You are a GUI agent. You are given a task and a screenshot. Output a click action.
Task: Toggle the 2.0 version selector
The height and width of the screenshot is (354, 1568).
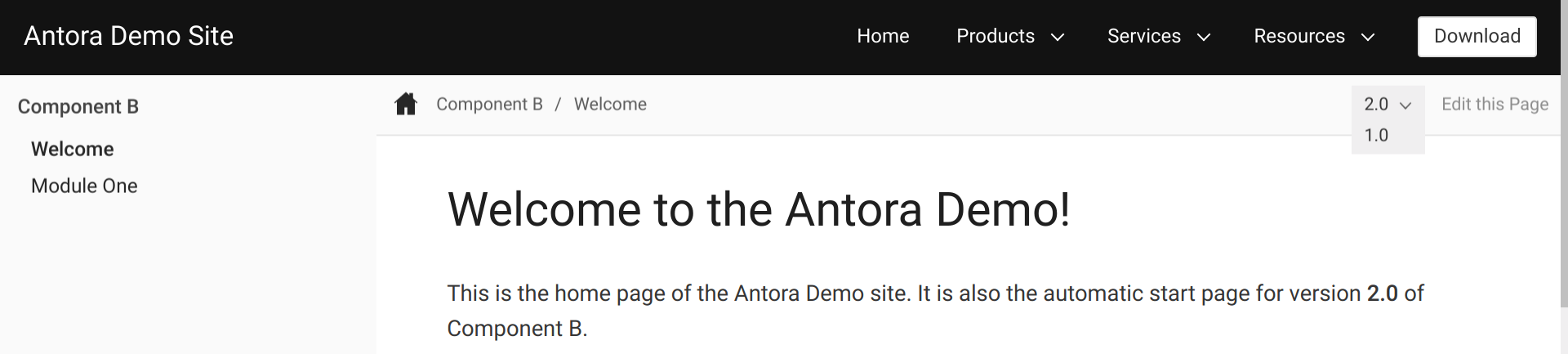pos(1377,105)
